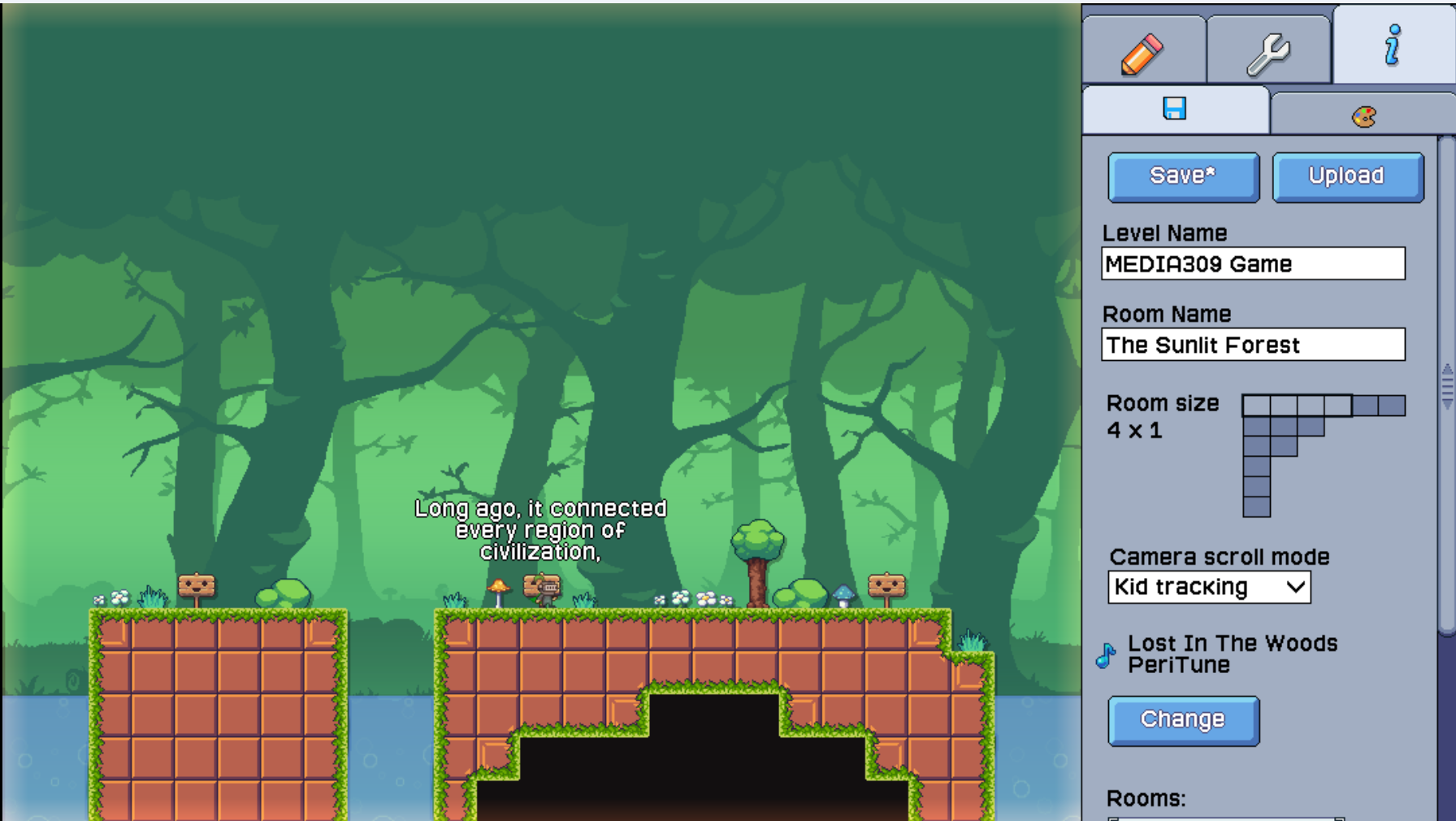Screen dimensions: 1456x821
Task: Select the kid character with the dialogue
Action: point(548,590)
